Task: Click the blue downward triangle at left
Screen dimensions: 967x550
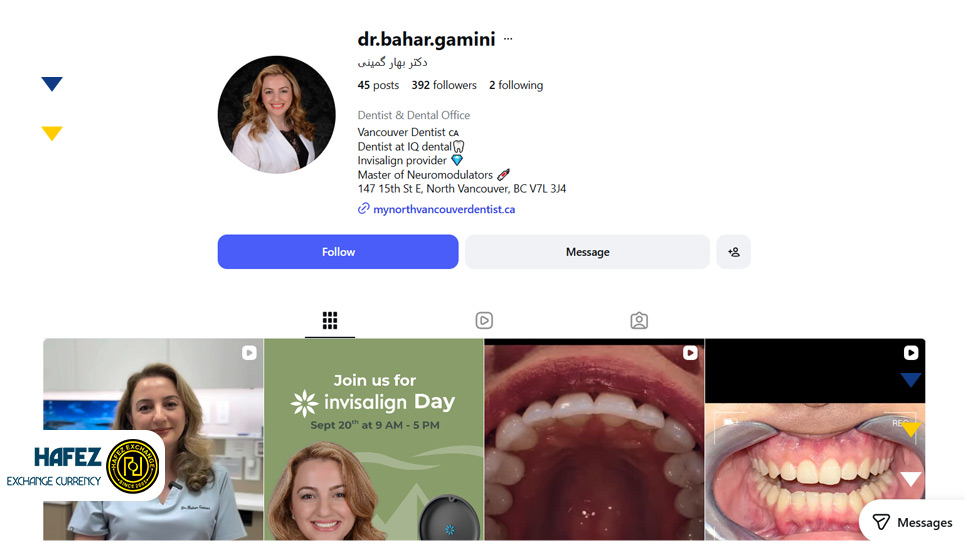Action: 52,84
